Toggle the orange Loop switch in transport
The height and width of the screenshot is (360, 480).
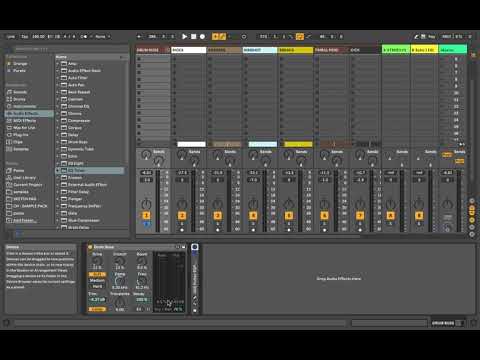click(300, 36)
